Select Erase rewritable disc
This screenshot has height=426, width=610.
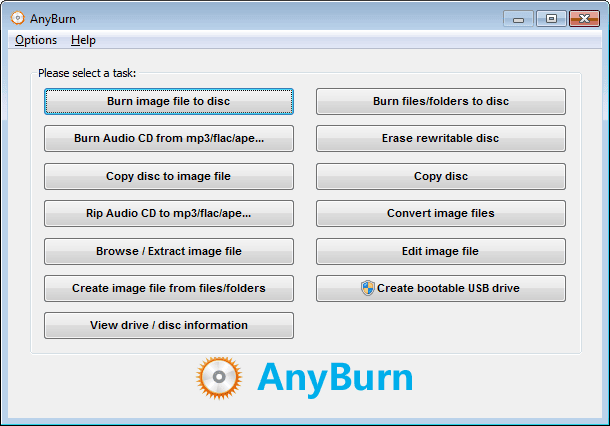[441, 138]
